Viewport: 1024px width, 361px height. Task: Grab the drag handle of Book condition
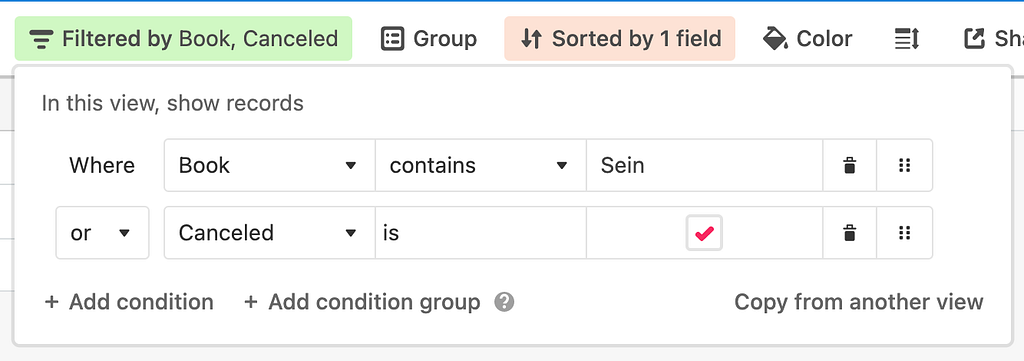tap(904, 166)
